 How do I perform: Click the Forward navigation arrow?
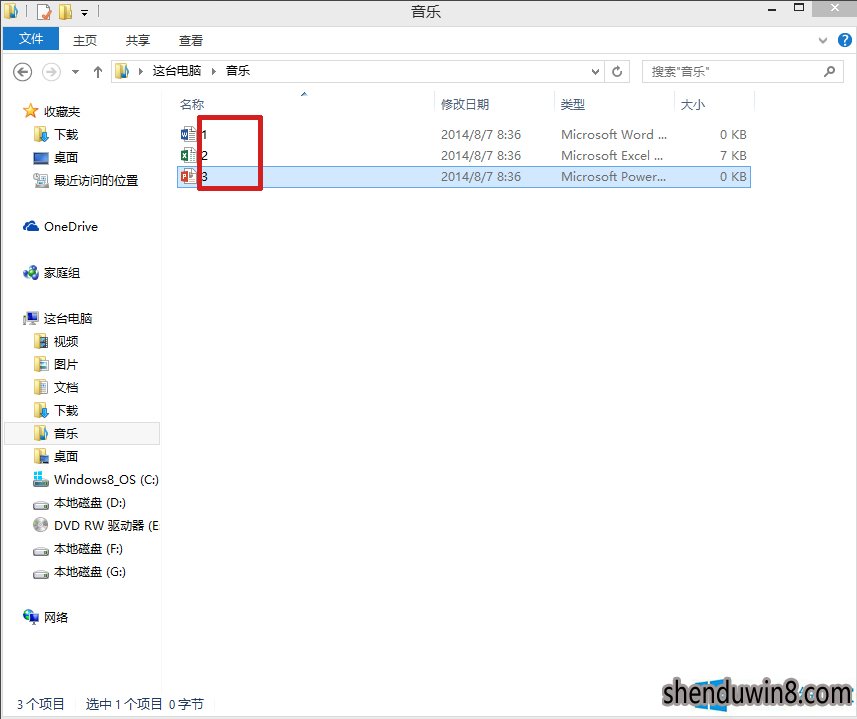(51, 72)
